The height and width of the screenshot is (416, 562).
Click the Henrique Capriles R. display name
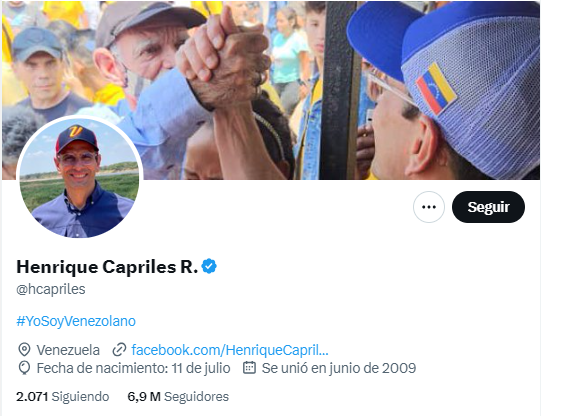tap(107, 267)
